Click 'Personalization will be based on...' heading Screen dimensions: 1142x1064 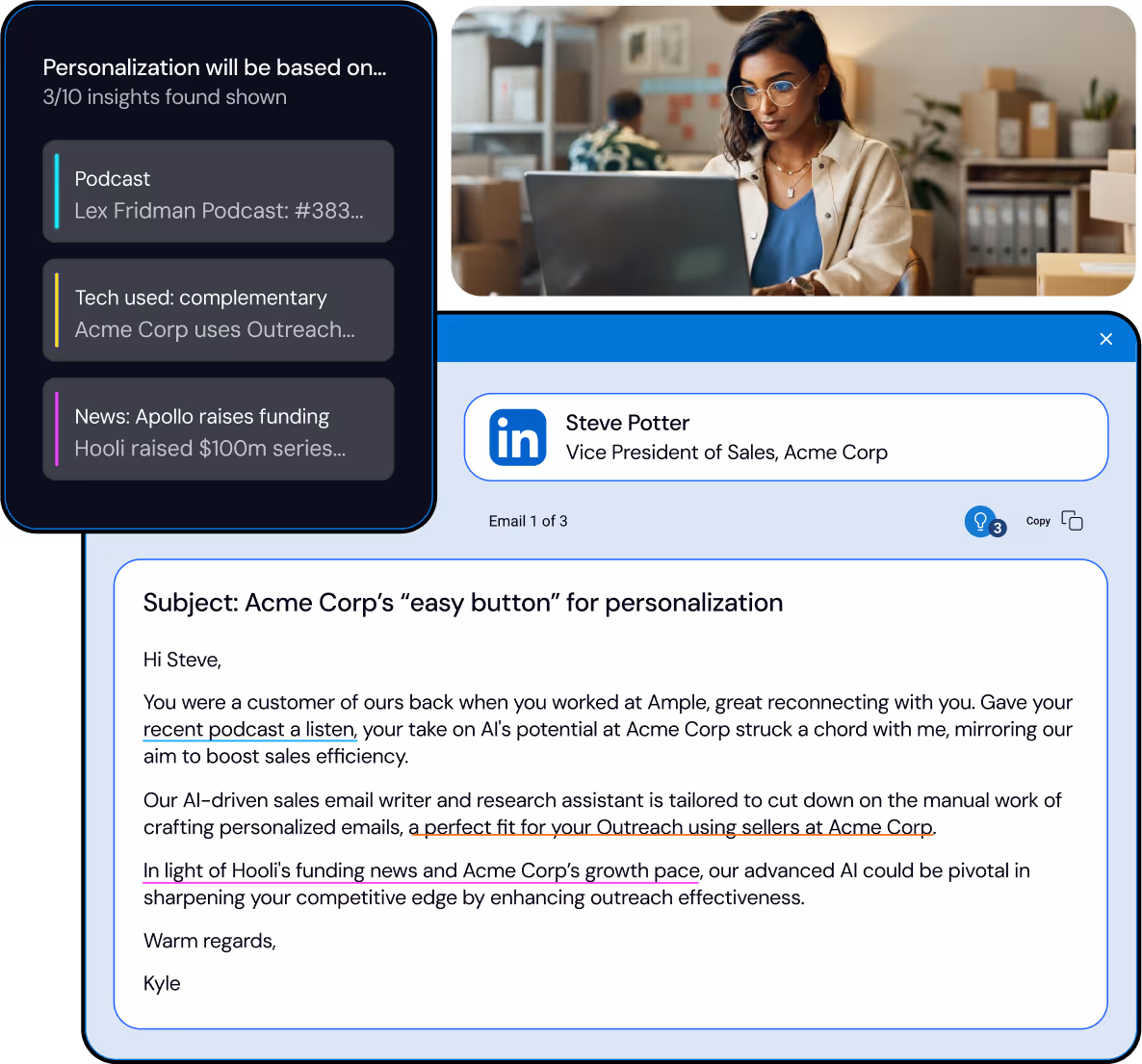tap(215, 67)
